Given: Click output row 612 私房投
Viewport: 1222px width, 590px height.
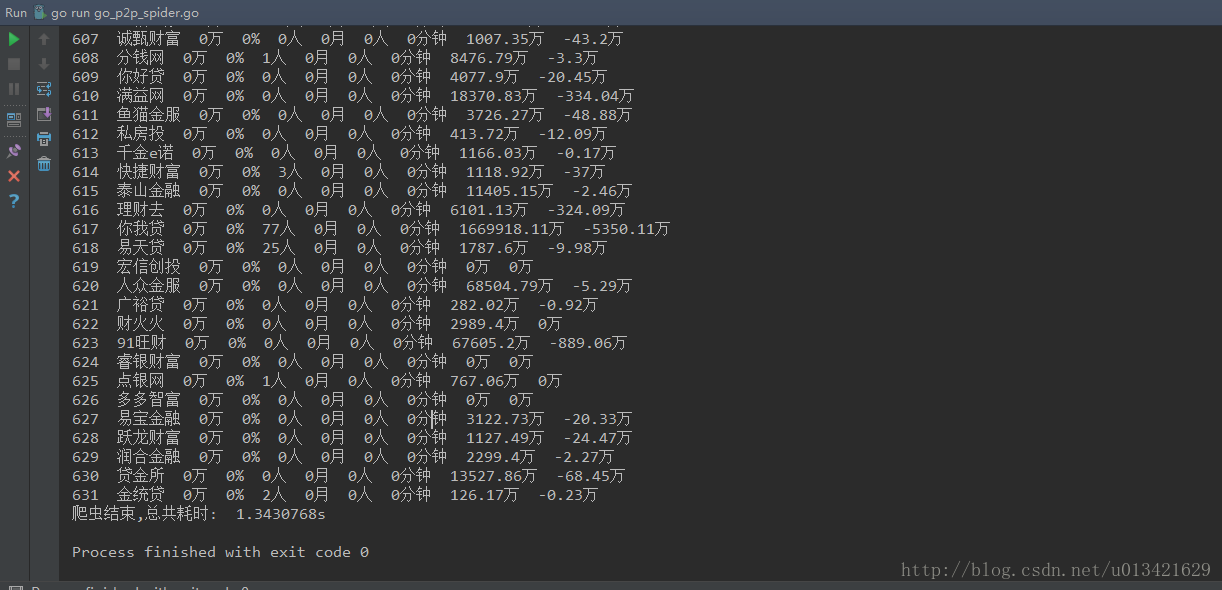Looking at the screenshot, I should pos(339,134).
